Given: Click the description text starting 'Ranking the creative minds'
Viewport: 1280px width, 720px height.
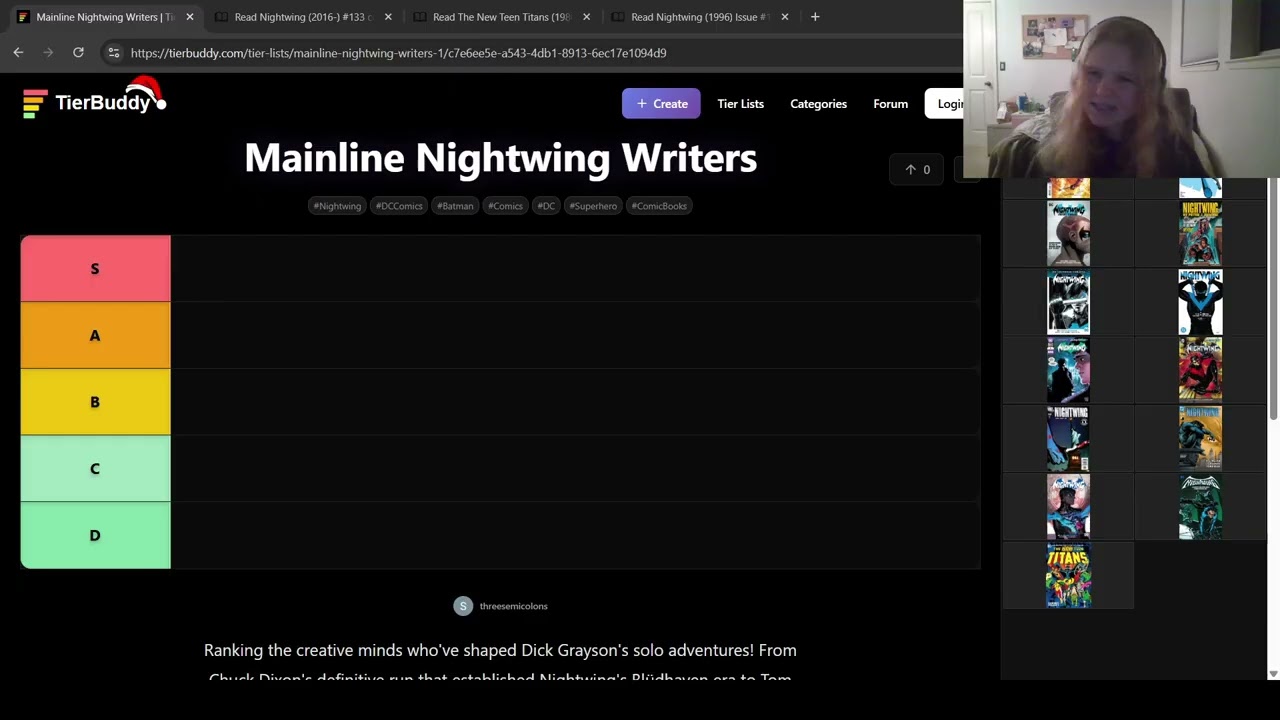Looking at the screenshot, I should coord(500,663).
